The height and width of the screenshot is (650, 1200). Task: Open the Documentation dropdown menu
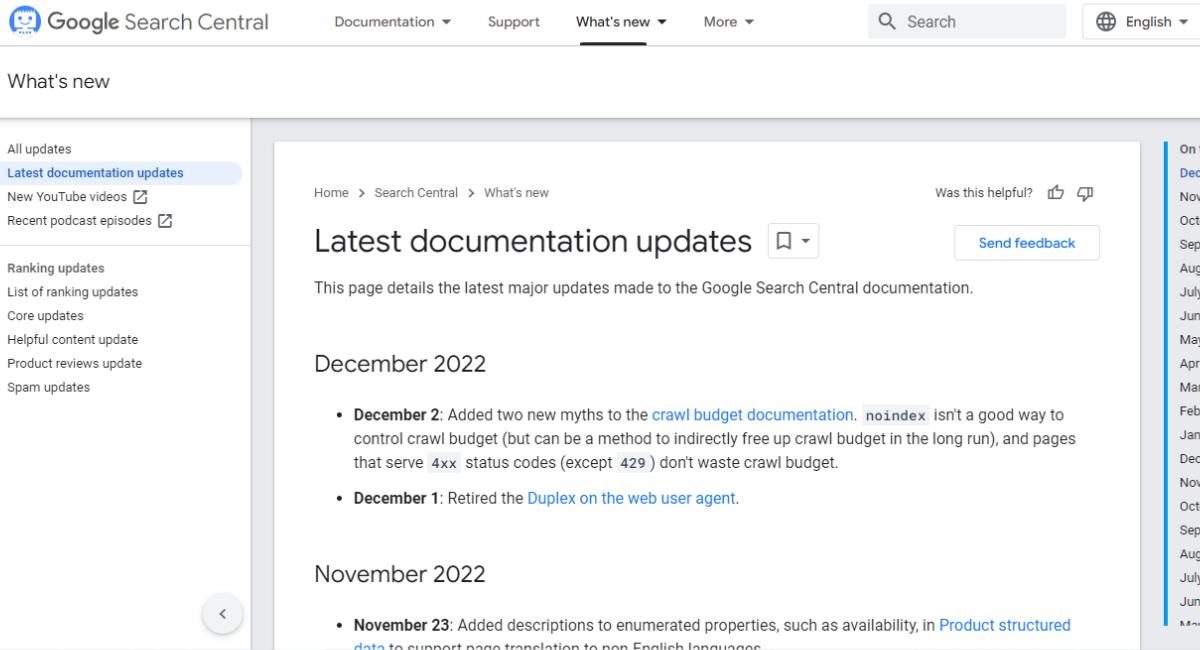(x=393, y=22)
